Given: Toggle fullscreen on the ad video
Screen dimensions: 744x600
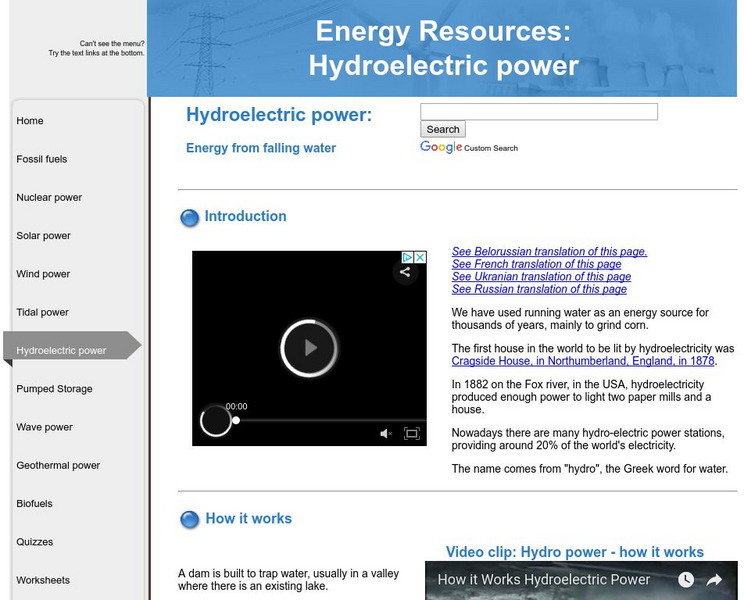Looking at the screenshot, I should [411, 433].
